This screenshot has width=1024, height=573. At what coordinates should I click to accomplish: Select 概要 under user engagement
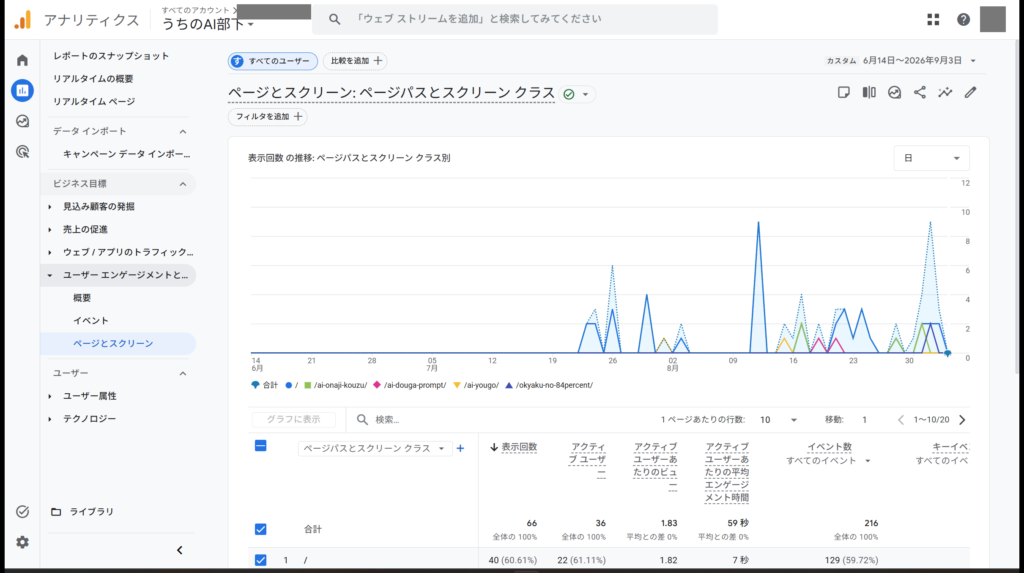pyautogui.click(x=82, y=298)
